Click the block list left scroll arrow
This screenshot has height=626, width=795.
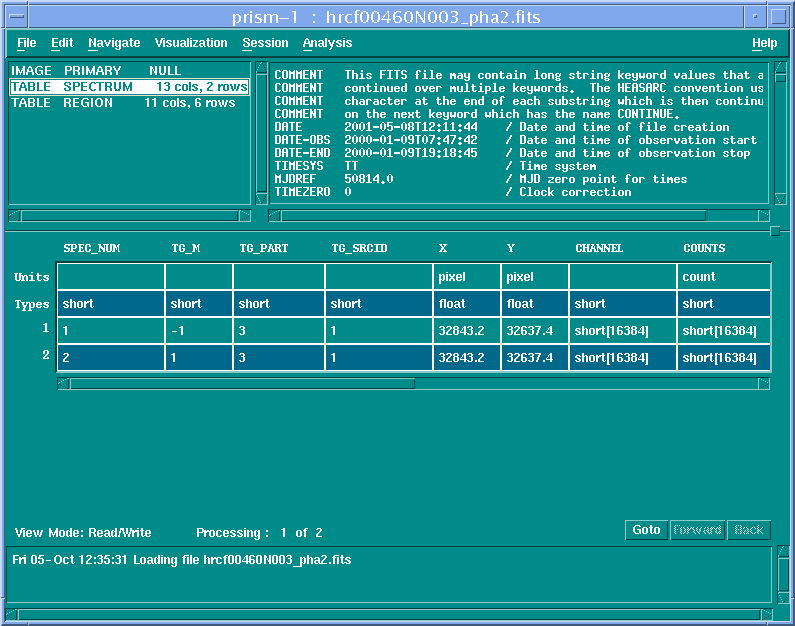(x=14, y=216)
